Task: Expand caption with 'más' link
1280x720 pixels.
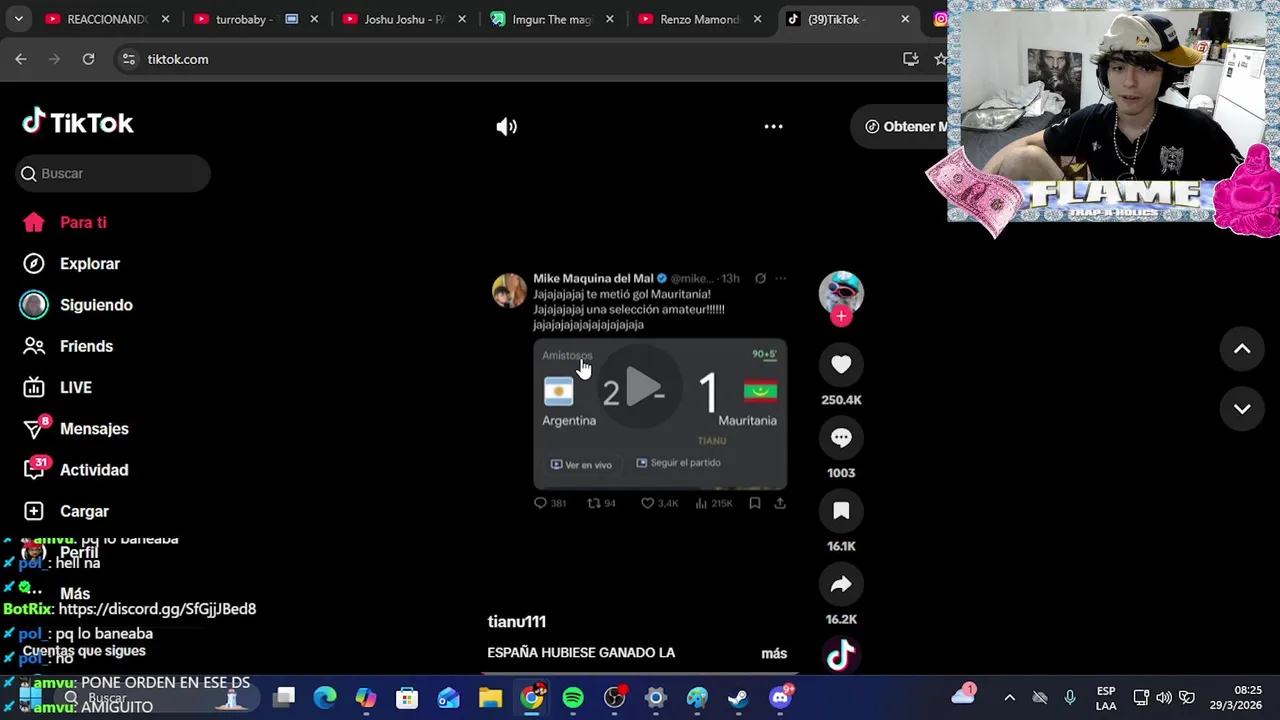Action: click(x=774, y=653)
